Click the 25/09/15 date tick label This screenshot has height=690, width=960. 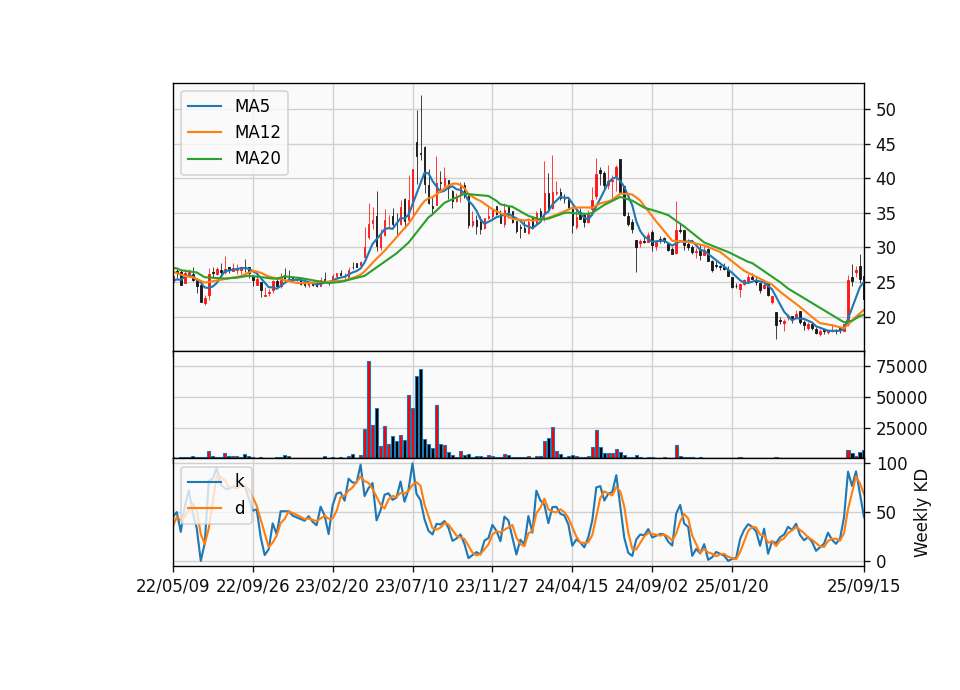coord(864,586)
